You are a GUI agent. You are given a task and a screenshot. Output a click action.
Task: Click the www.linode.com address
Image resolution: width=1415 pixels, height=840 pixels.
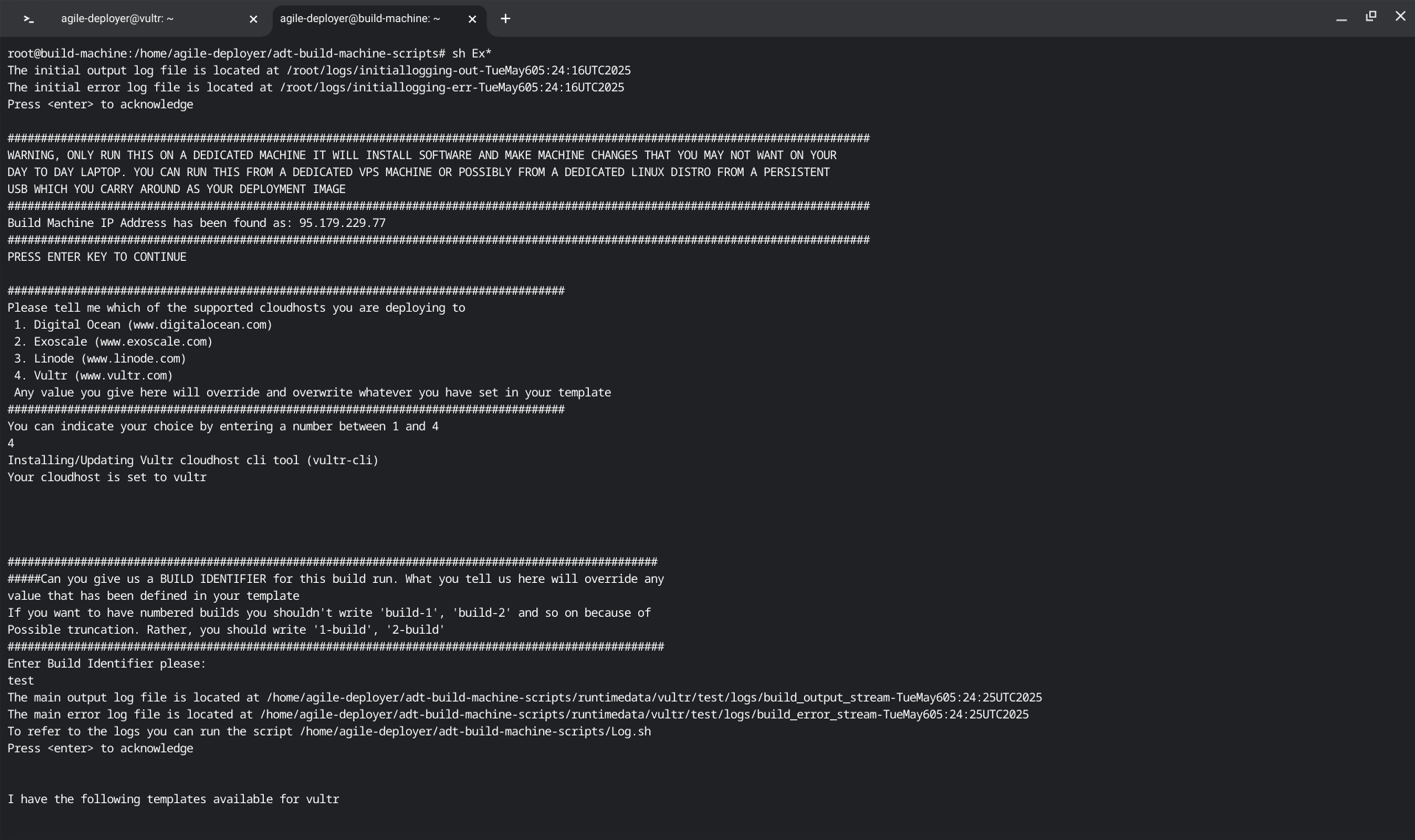(x=133, y=359)
